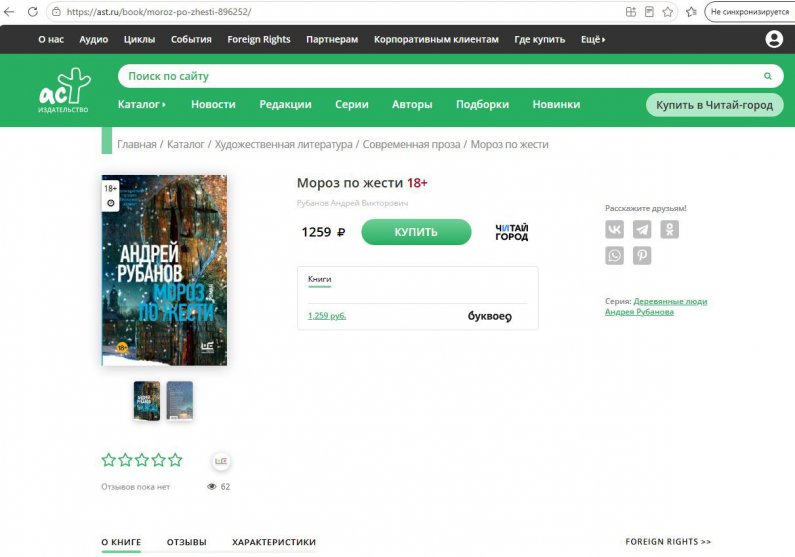Go to the Подборки section
Viewport: 795px width, 557px height.
(x=482, y=104)
